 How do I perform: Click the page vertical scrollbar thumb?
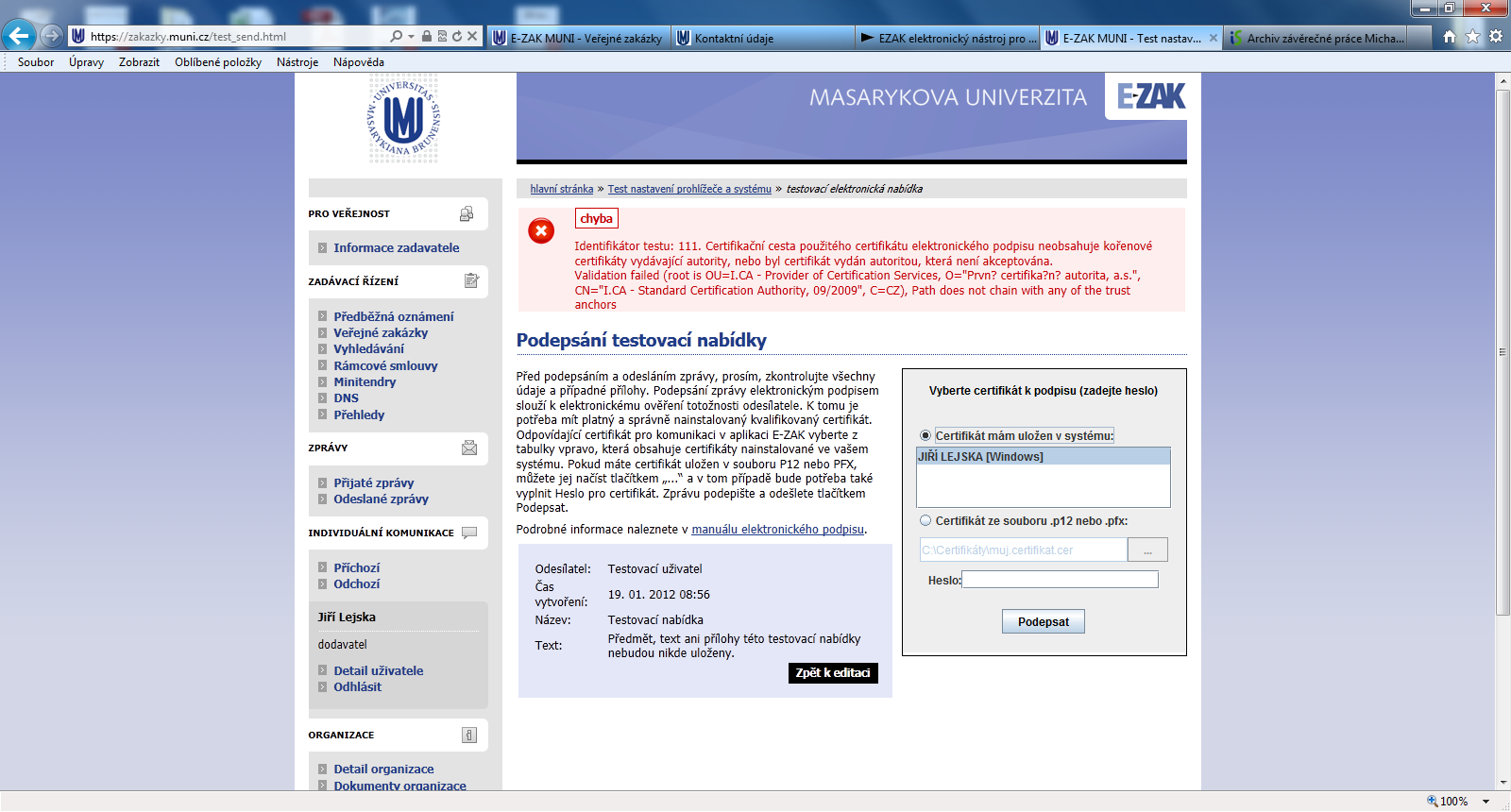click(x=1503, y=349)
